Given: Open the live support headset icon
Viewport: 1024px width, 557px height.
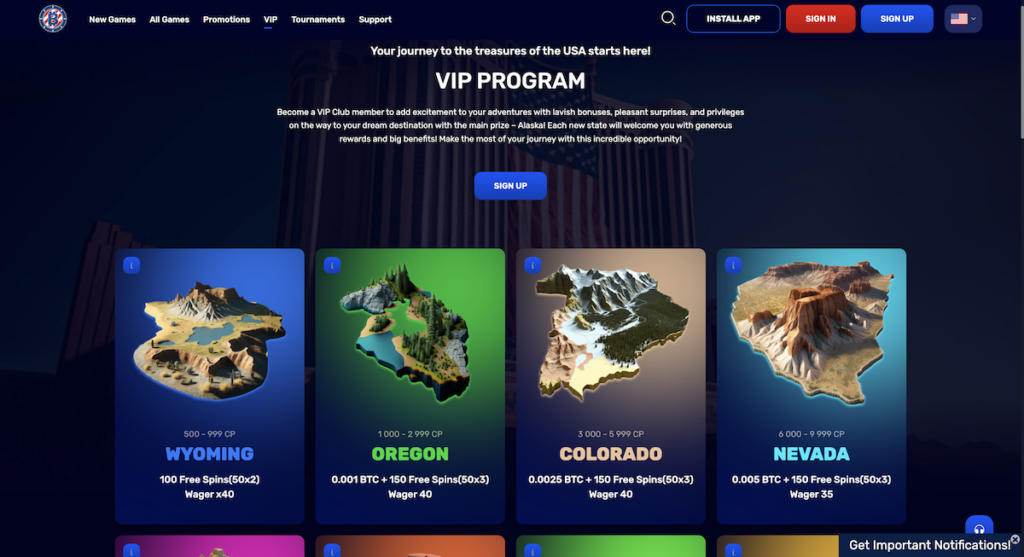Looking at the screenshot, I should [979, 528].
